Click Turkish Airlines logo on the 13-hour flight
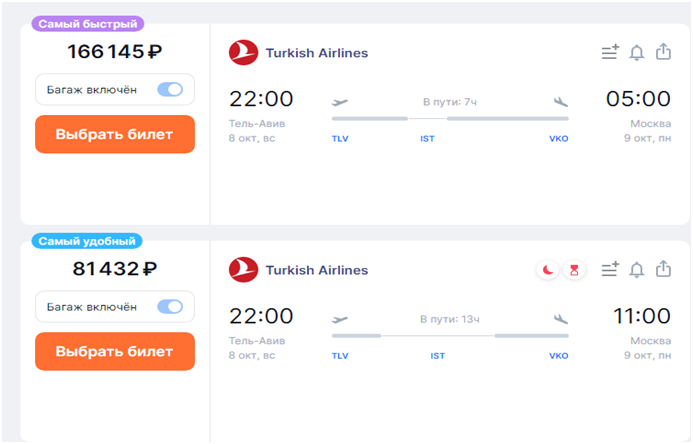 243,269
